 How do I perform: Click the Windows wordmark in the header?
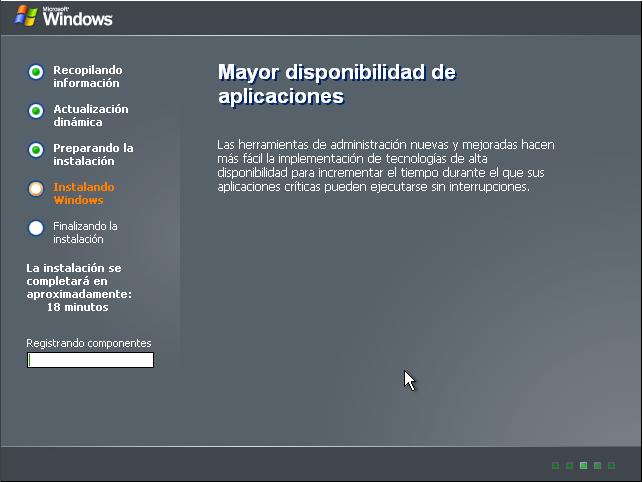click(x=78, y=18)
